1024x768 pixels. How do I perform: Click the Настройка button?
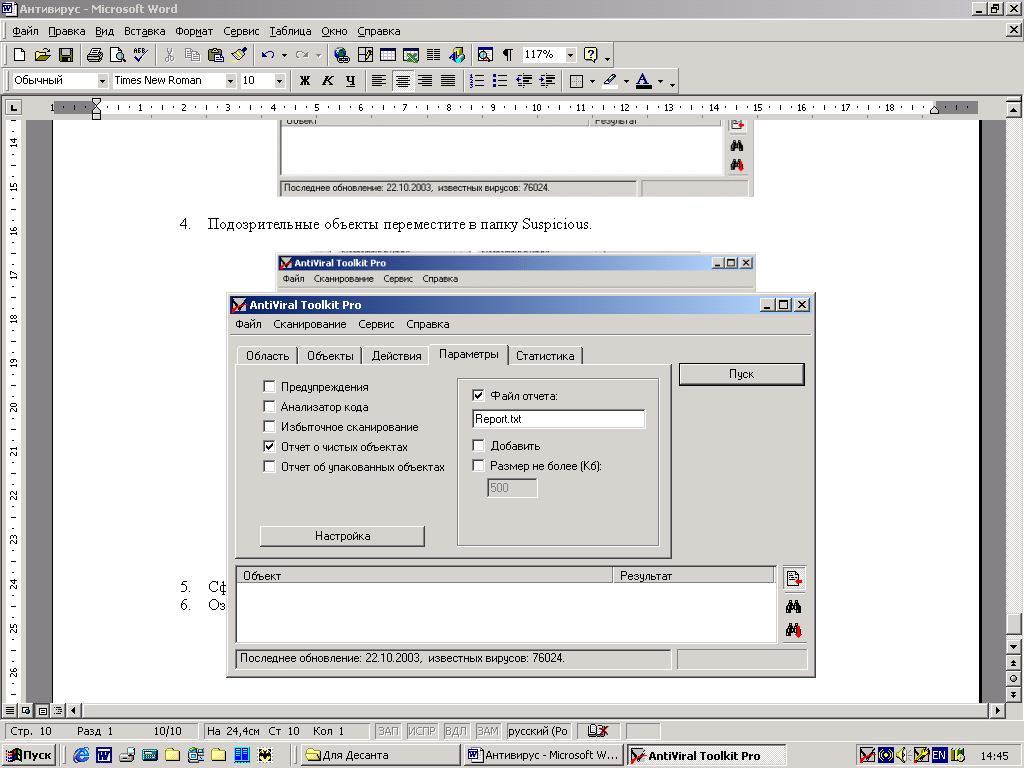tap(342, 536)
